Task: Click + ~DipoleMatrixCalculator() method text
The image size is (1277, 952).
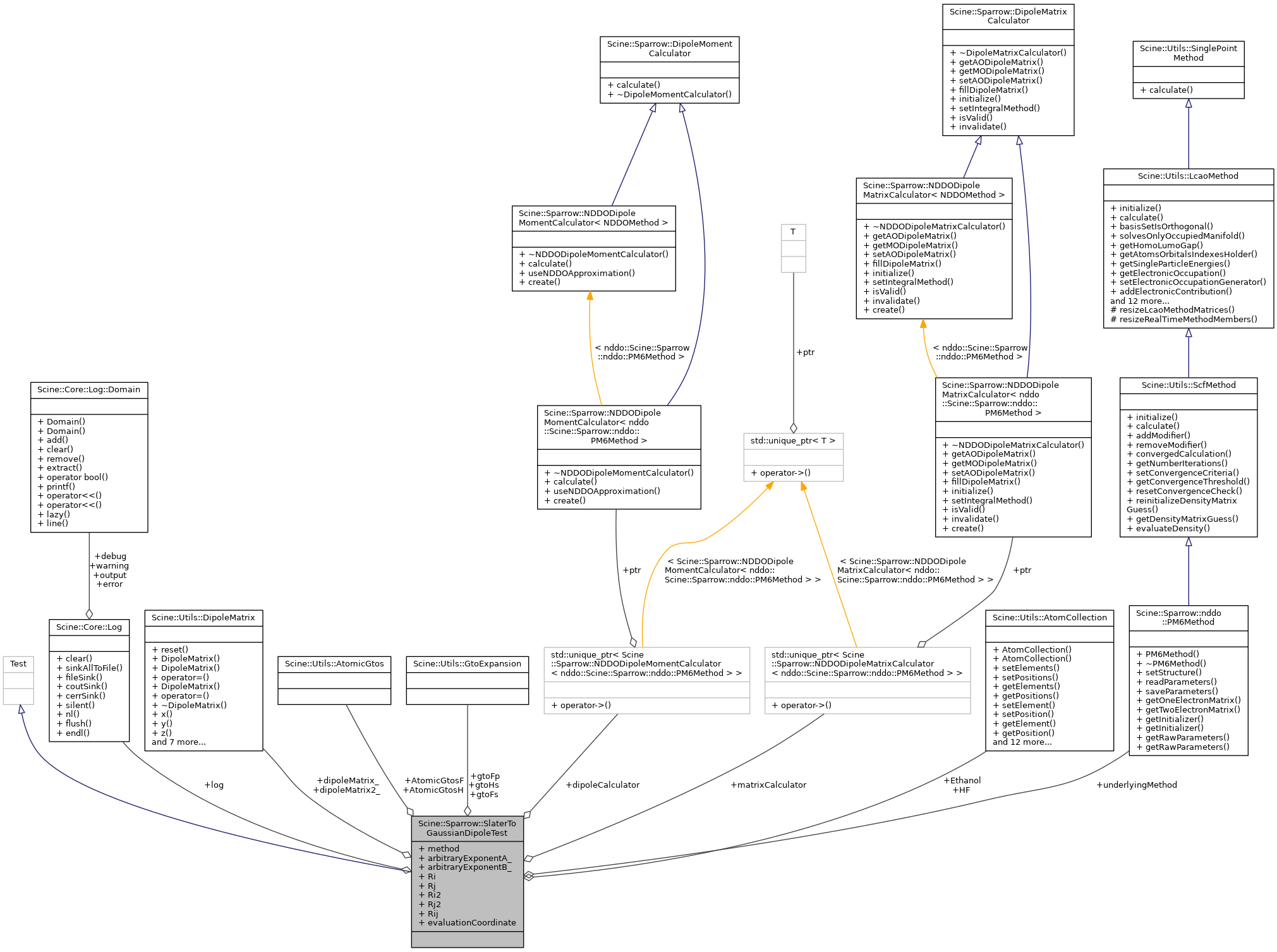Action: pyautogui.click(x=1008, y=52)
